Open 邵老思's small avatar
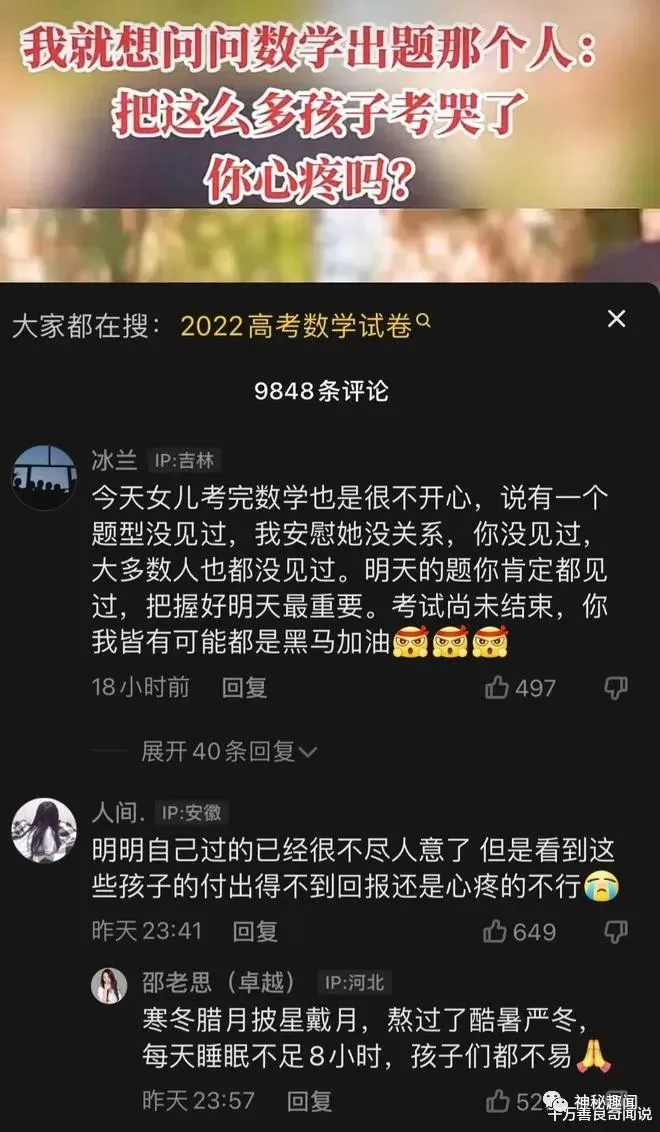Image resolution: width=660 pixels, height=1132 pixels. 109,985
